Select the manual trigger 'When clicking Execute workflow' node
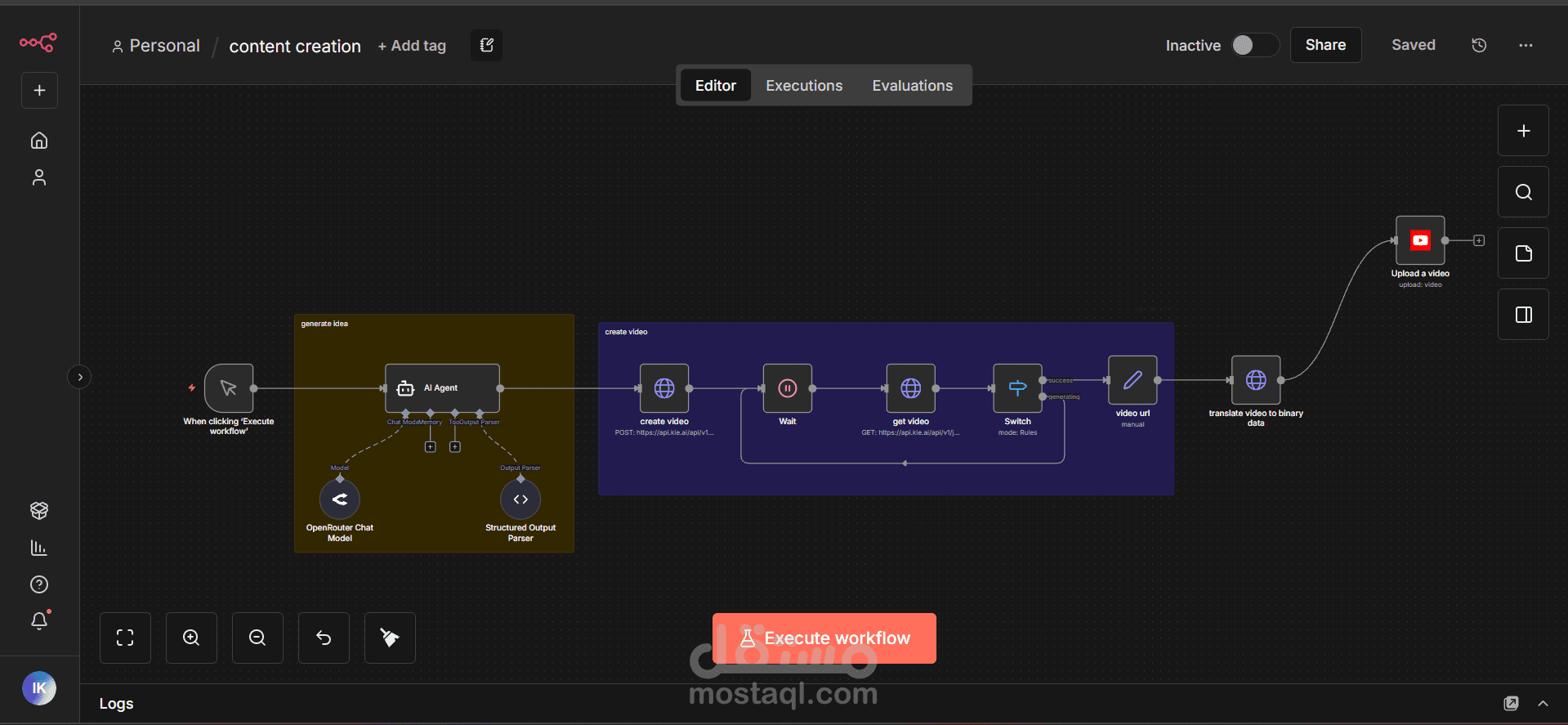1568x725 pixels. click(x=229, y=388)
